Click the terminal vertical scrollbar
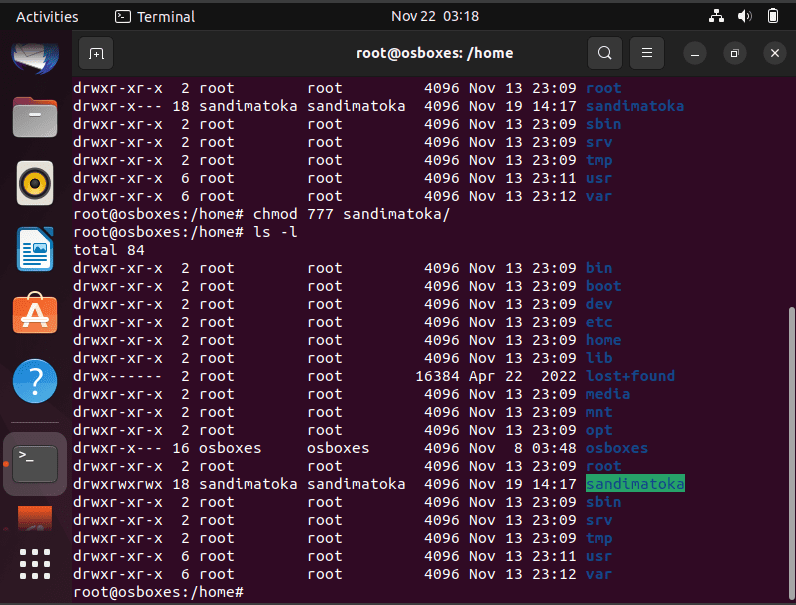796x605 pixels. click(792, 451)
